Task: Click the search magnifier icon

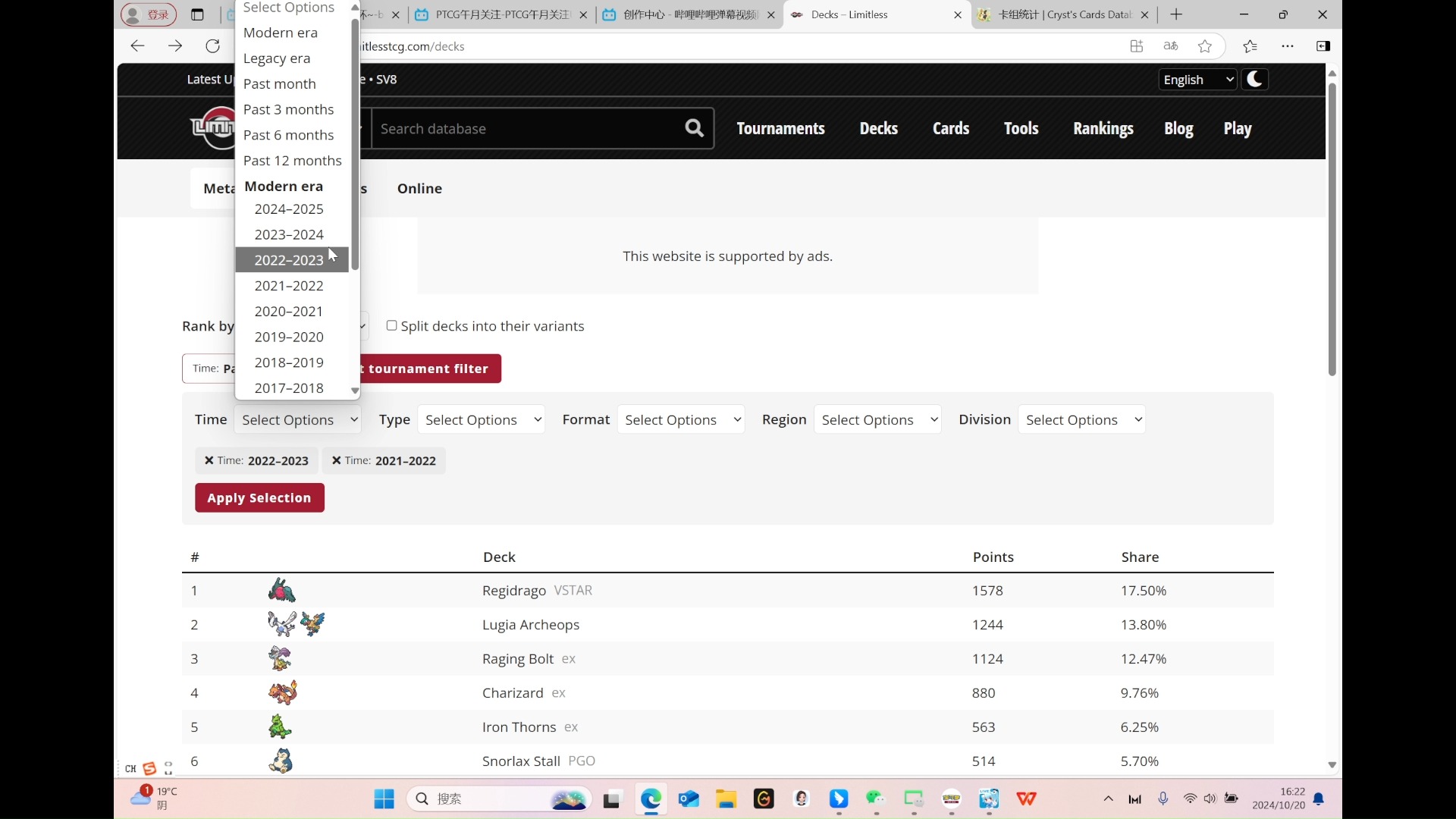Action: pos(694,128)
